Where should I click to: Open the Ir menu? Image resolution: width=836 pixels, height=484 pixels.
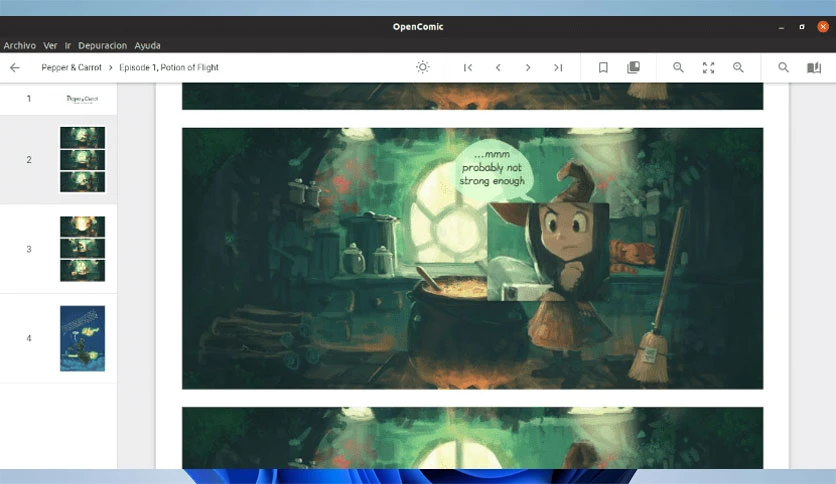[68, 46]
